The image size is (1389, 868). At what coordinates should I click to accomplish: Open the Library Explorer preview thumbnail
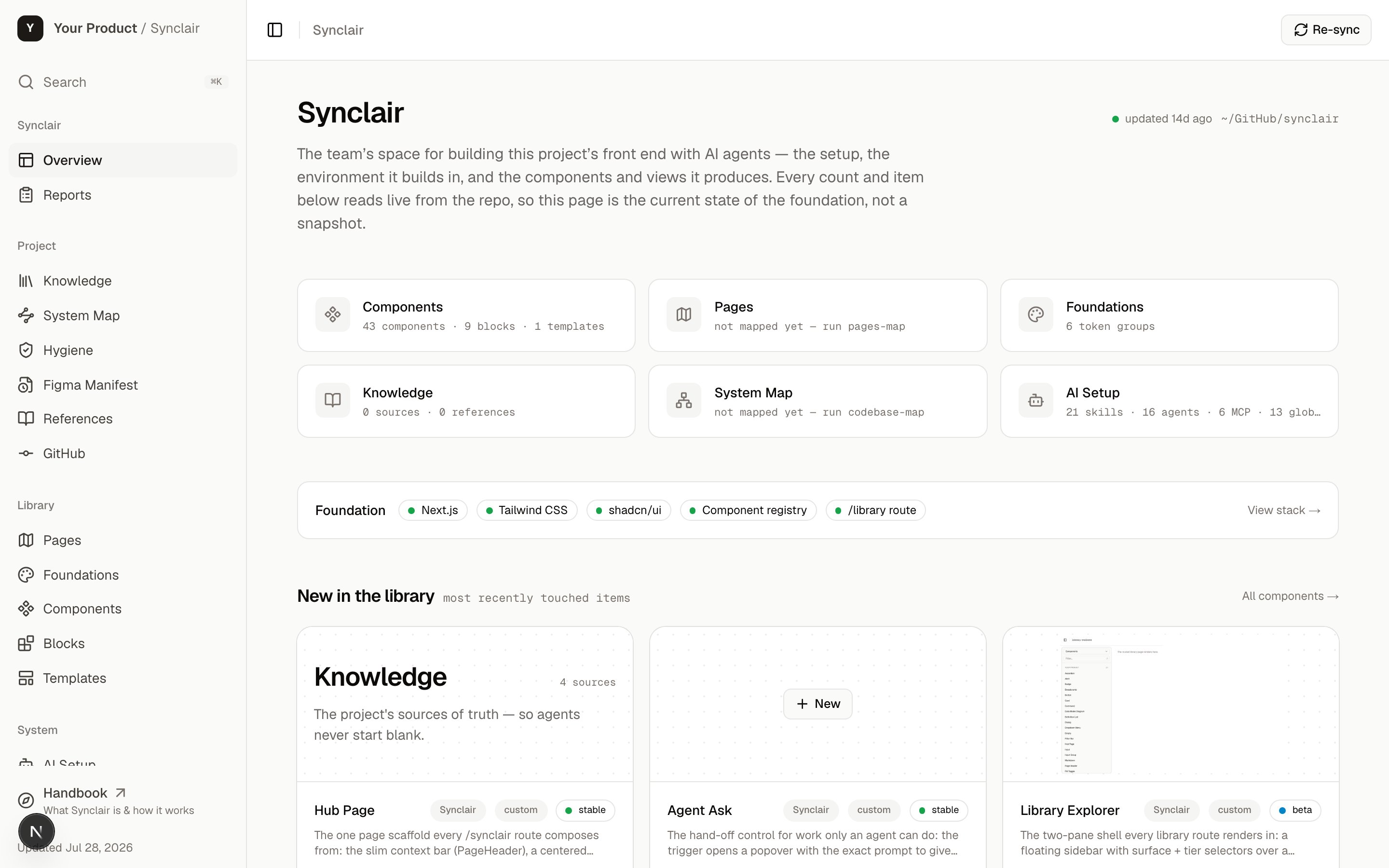click(x=1171, y=705)
